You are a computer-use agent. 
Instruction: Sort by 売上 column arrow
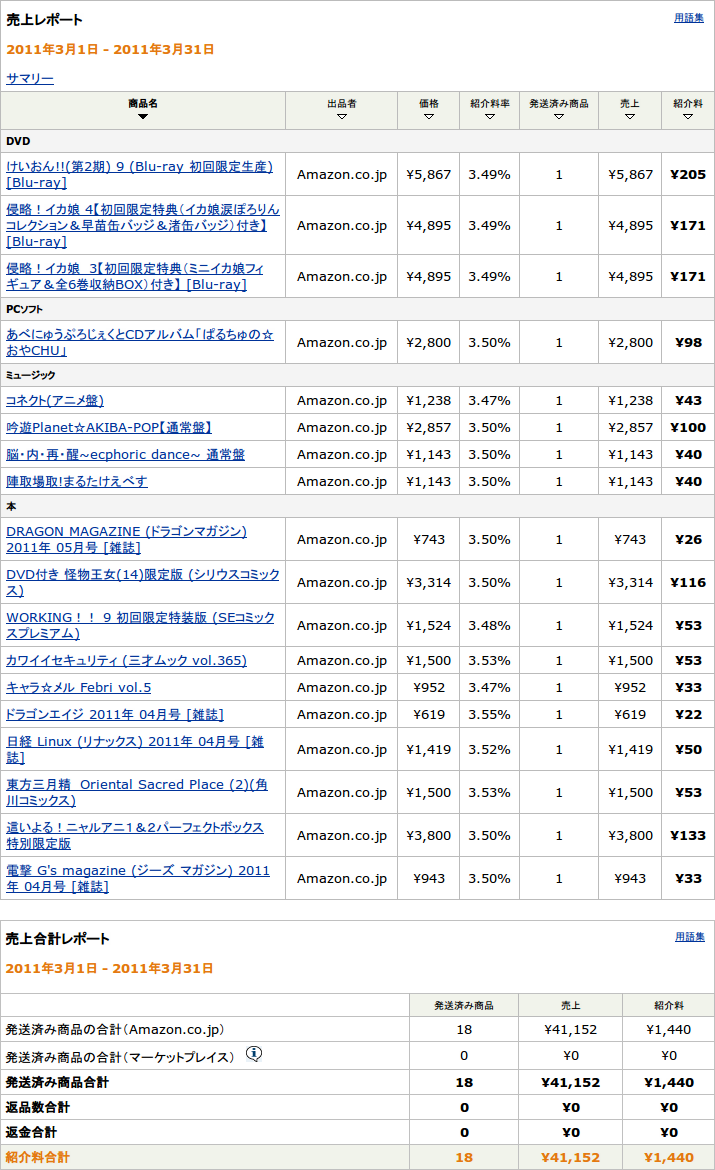(x=630, y=117)
